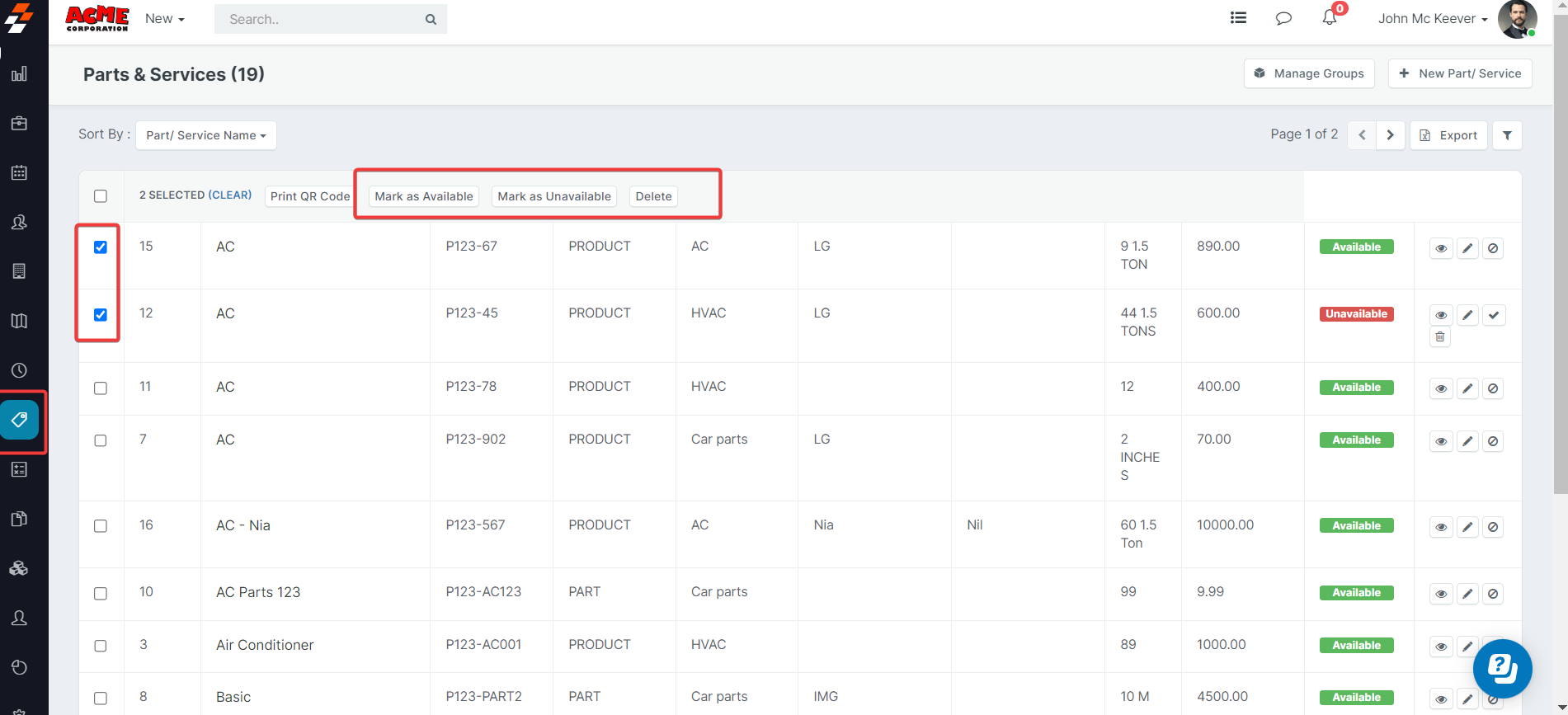This screenshot has width=1568, height=715.
Task: Clear the current selection via CLEAR link
Action: (x=230, y=195)
